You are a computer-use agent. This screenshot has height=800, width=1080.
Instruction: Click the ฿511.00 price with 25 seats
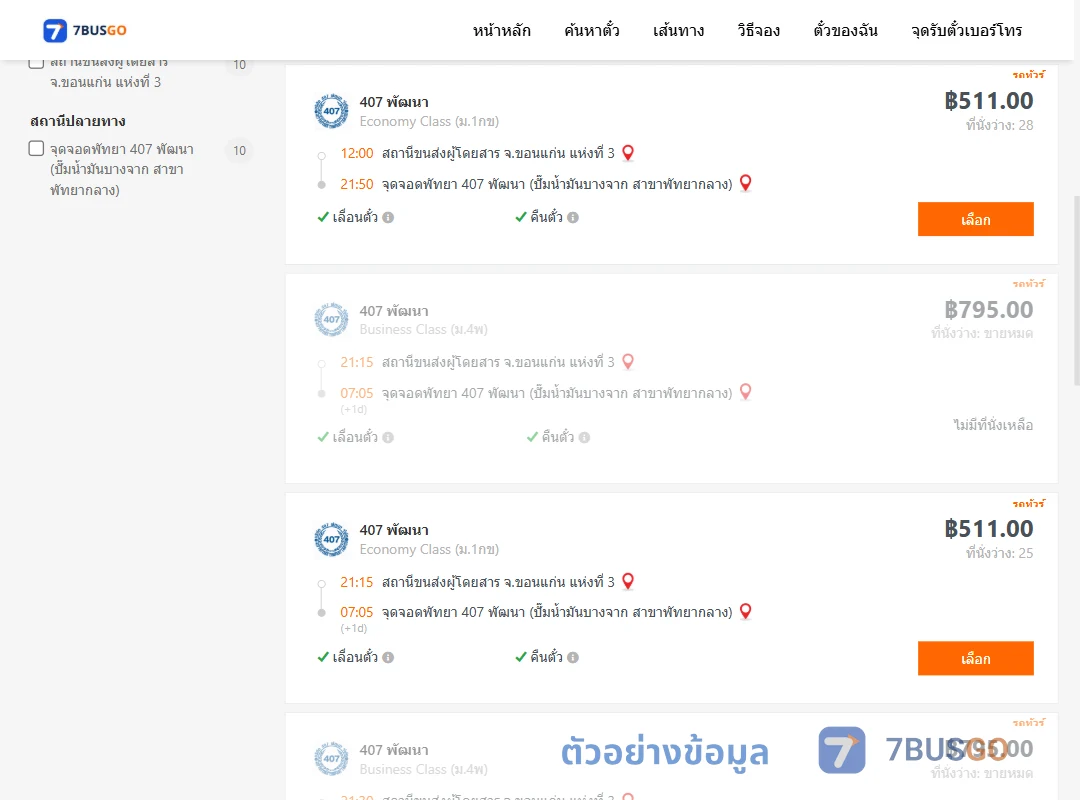point(988,529)
